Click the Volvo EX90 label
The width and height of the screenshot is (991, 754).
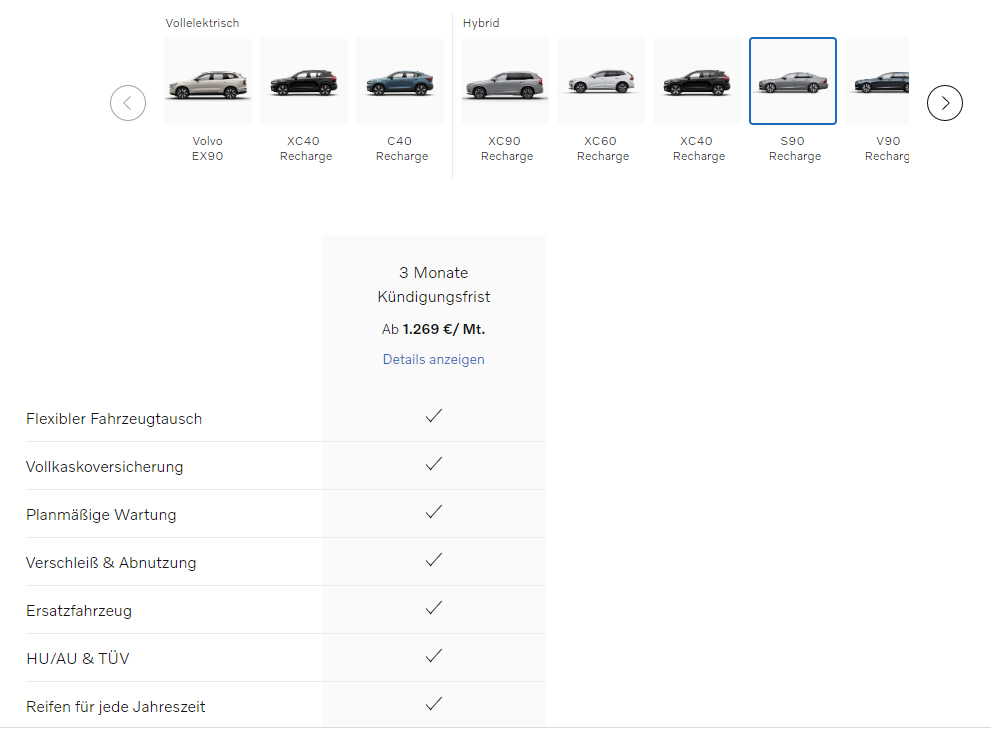tap(208, 149)
